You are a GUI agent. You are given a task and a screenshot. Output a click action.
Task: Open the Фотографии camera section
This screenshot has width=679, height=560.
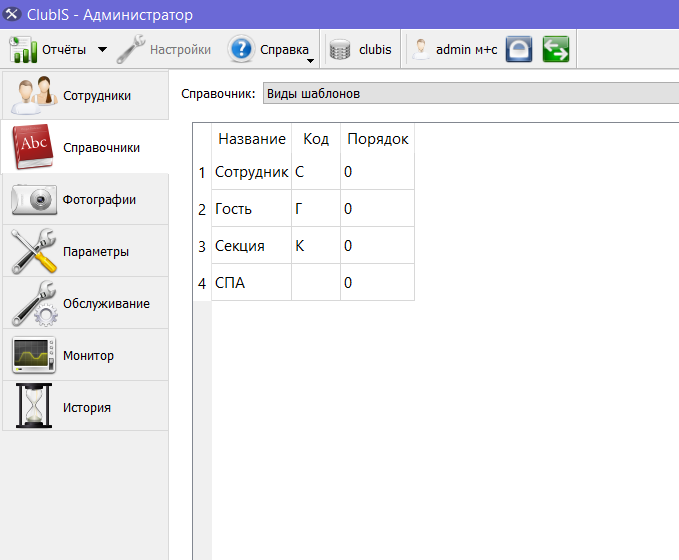(x=85, y=199)
